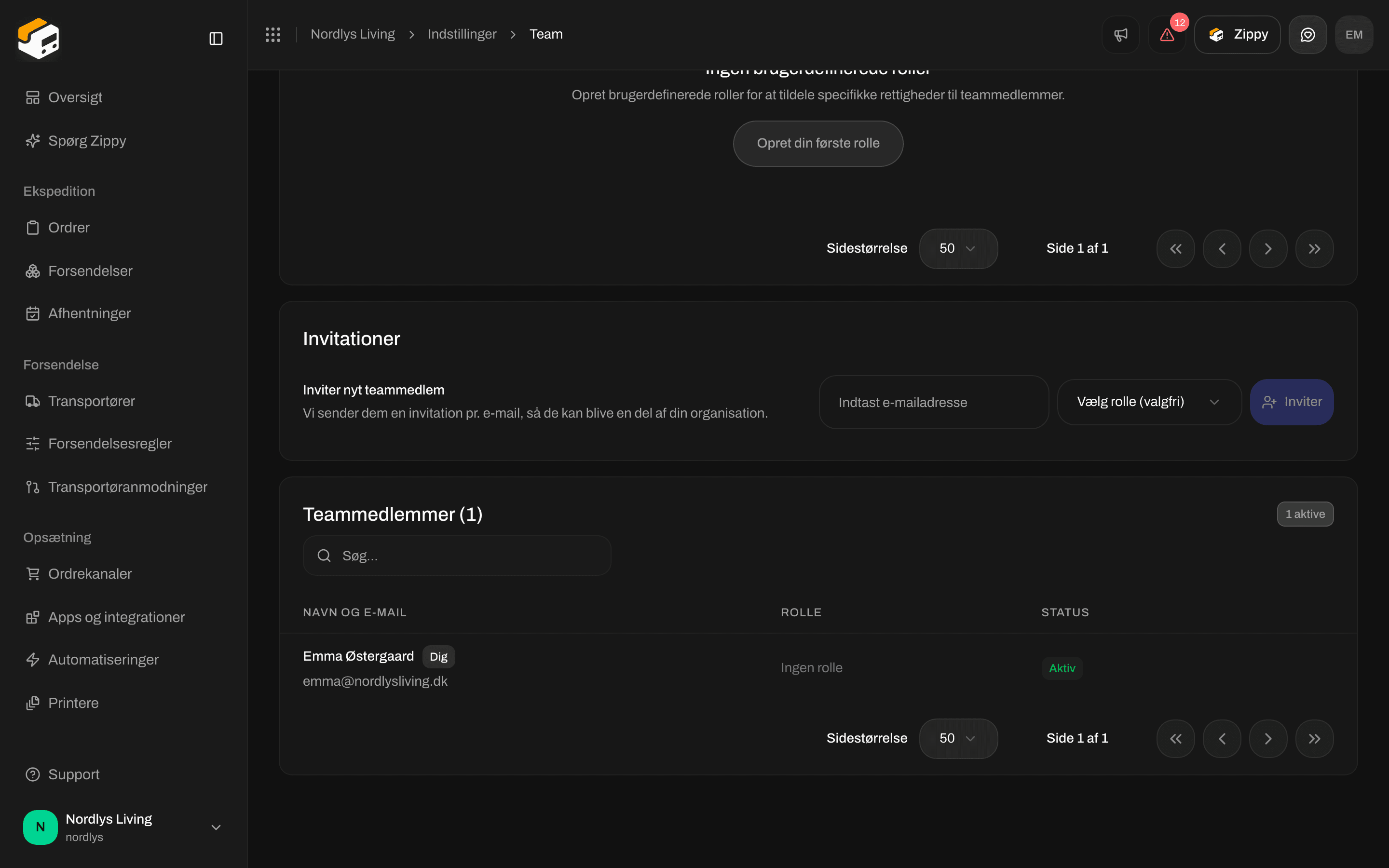Open team members page size 50 dropdown

point(958,738)
